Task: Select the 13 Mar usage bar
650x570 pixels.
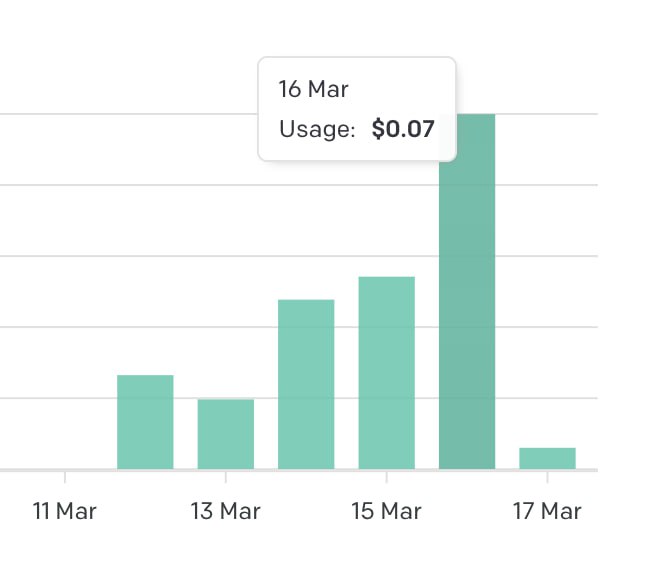Action: (226, 434)
